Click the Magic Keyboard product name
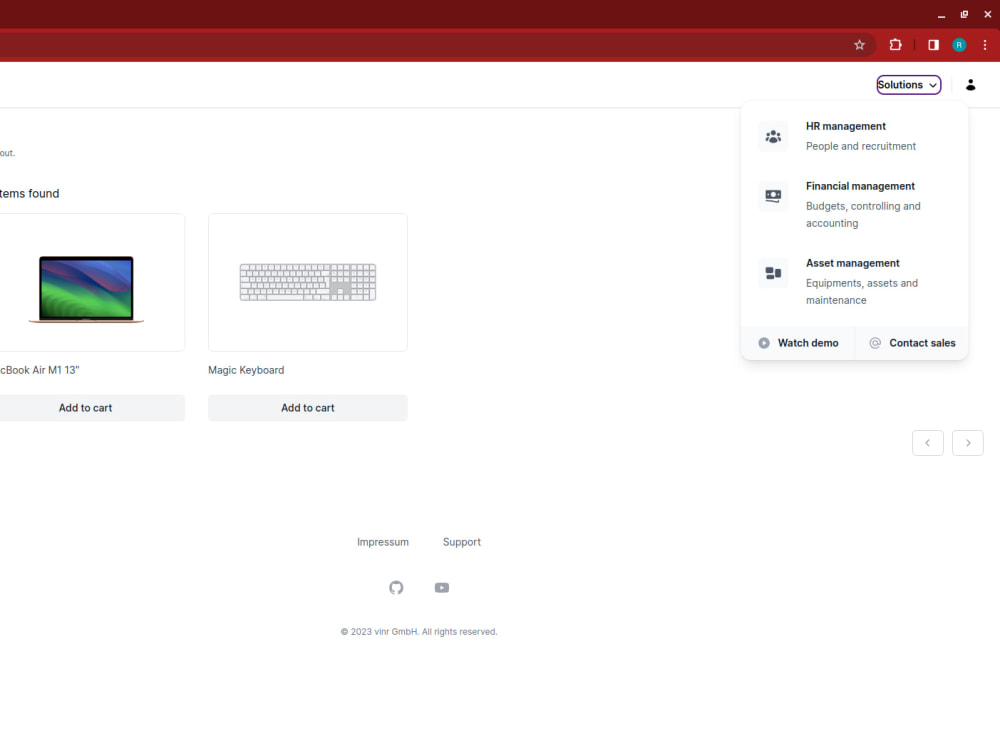 (x=246, y=370)
